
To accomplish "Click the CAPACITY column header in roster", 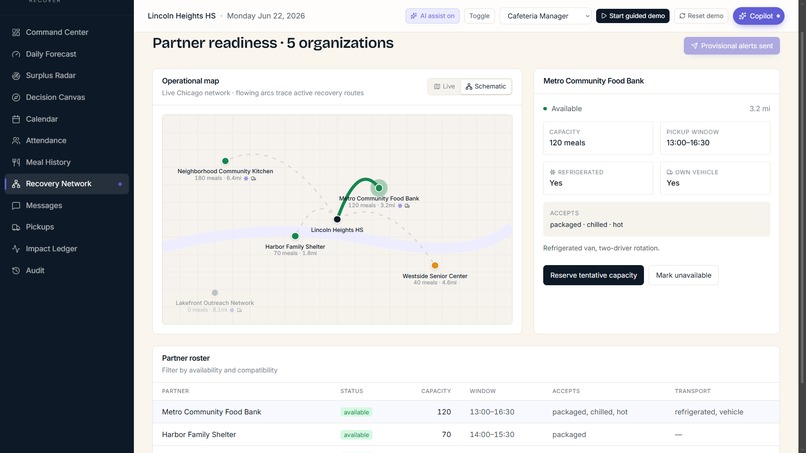I will click(x=436, y=391).
